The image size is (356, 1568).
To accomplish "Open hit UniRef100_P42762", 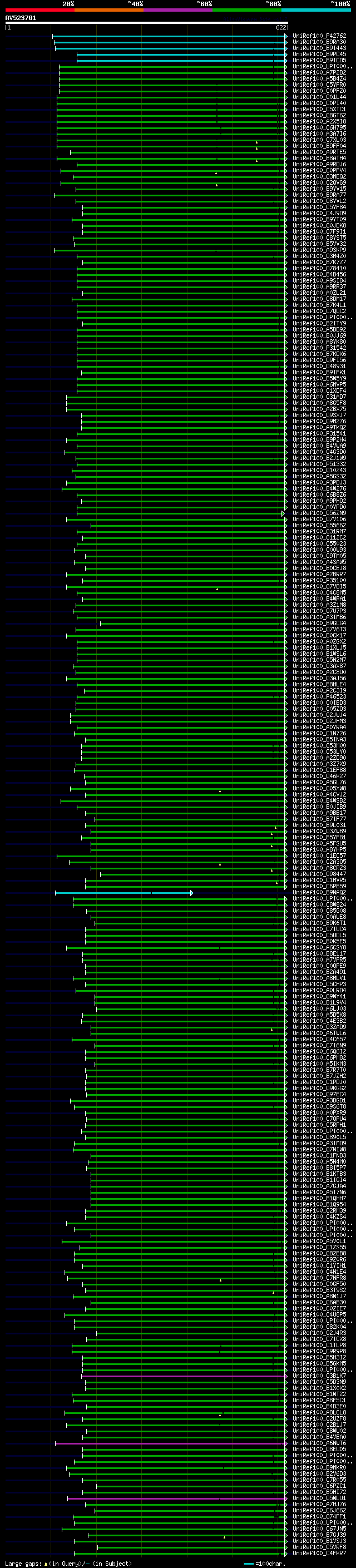I will (319, 36).
